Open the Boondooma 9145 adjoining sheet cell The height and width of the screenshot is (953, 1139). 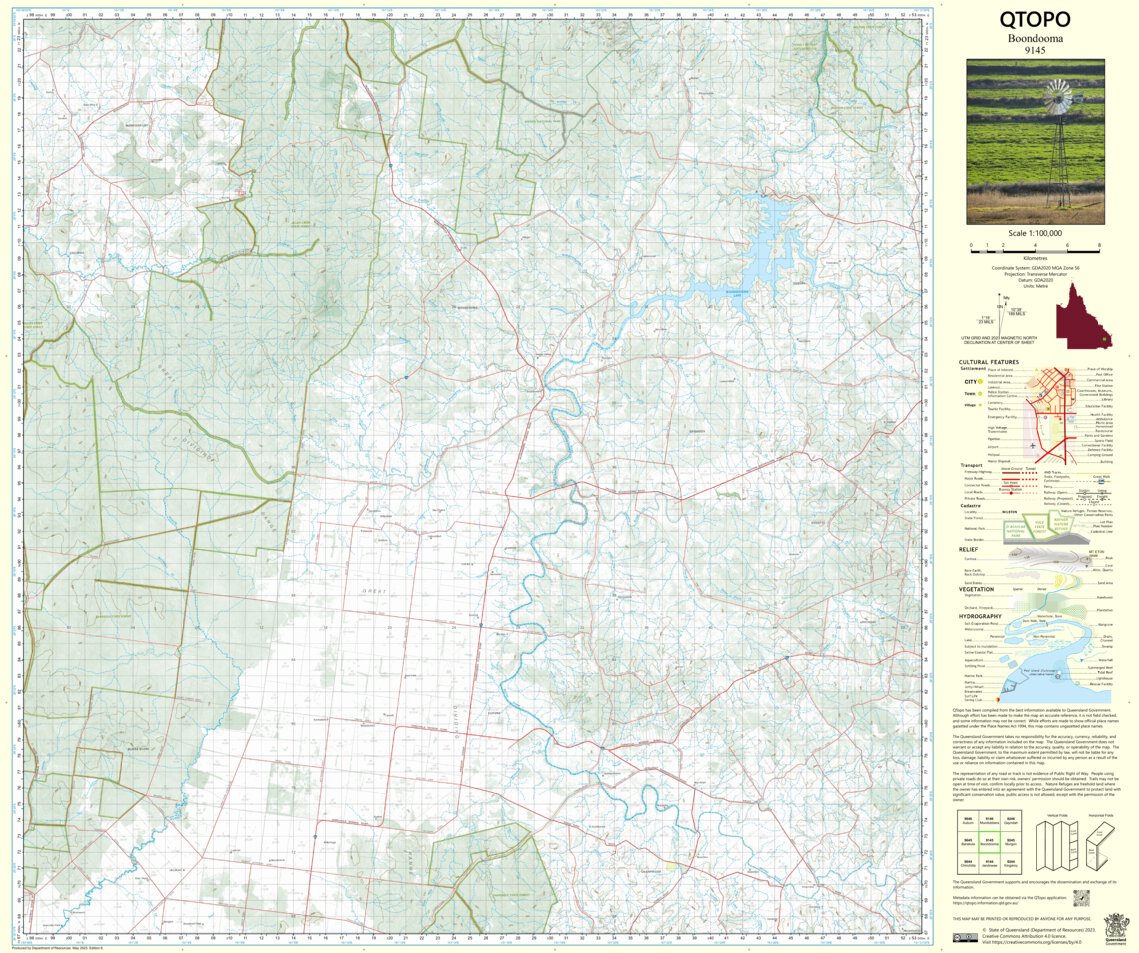click(990, 843)
